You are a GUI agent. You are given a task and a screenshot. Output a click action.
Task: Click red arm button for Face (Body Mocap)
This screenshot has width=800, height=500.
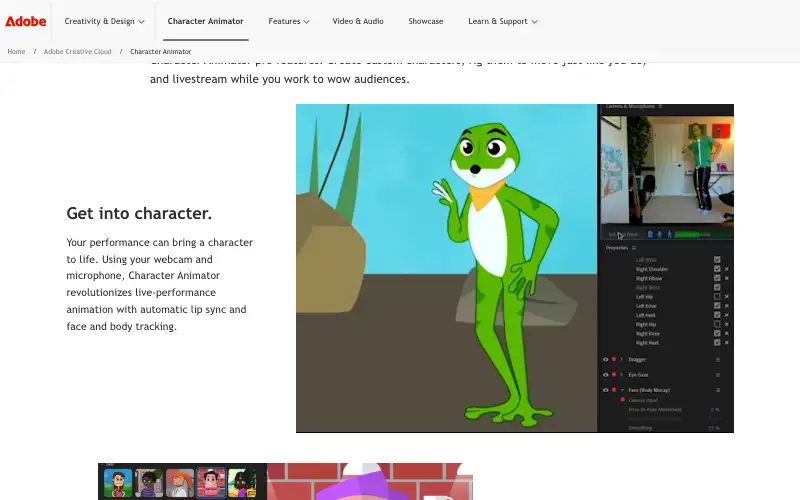pos(614,390)
